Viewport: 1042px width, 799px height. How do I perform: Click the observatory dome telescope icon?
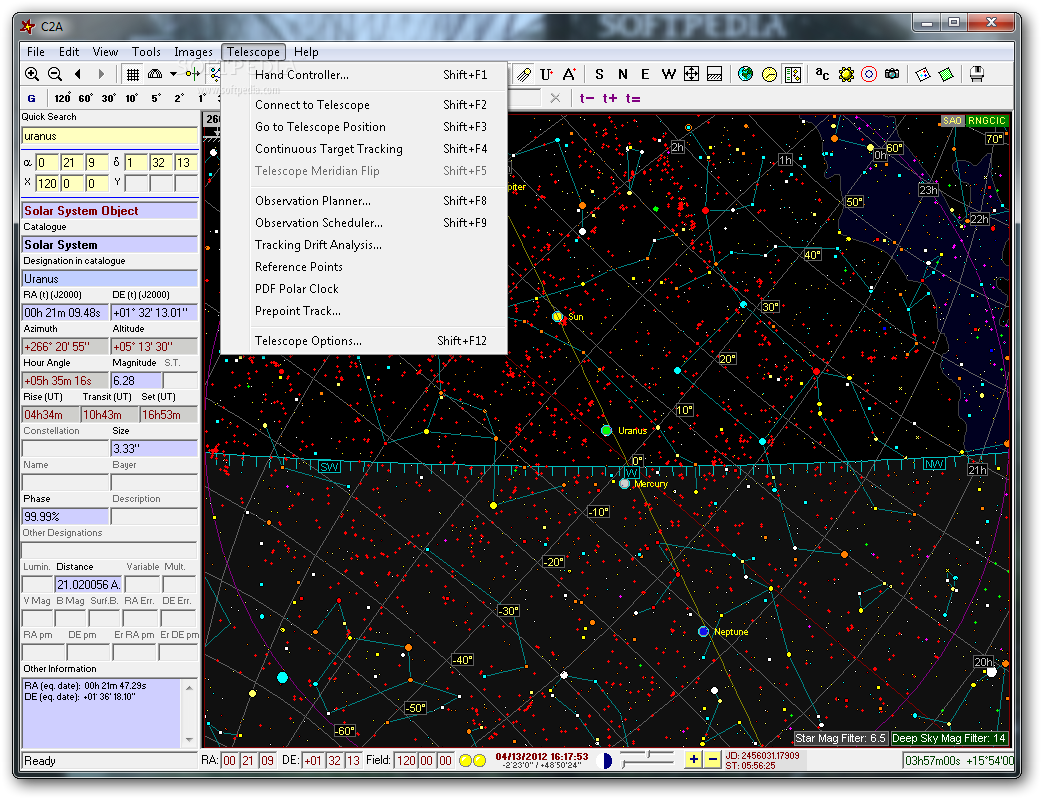point(976,74)
